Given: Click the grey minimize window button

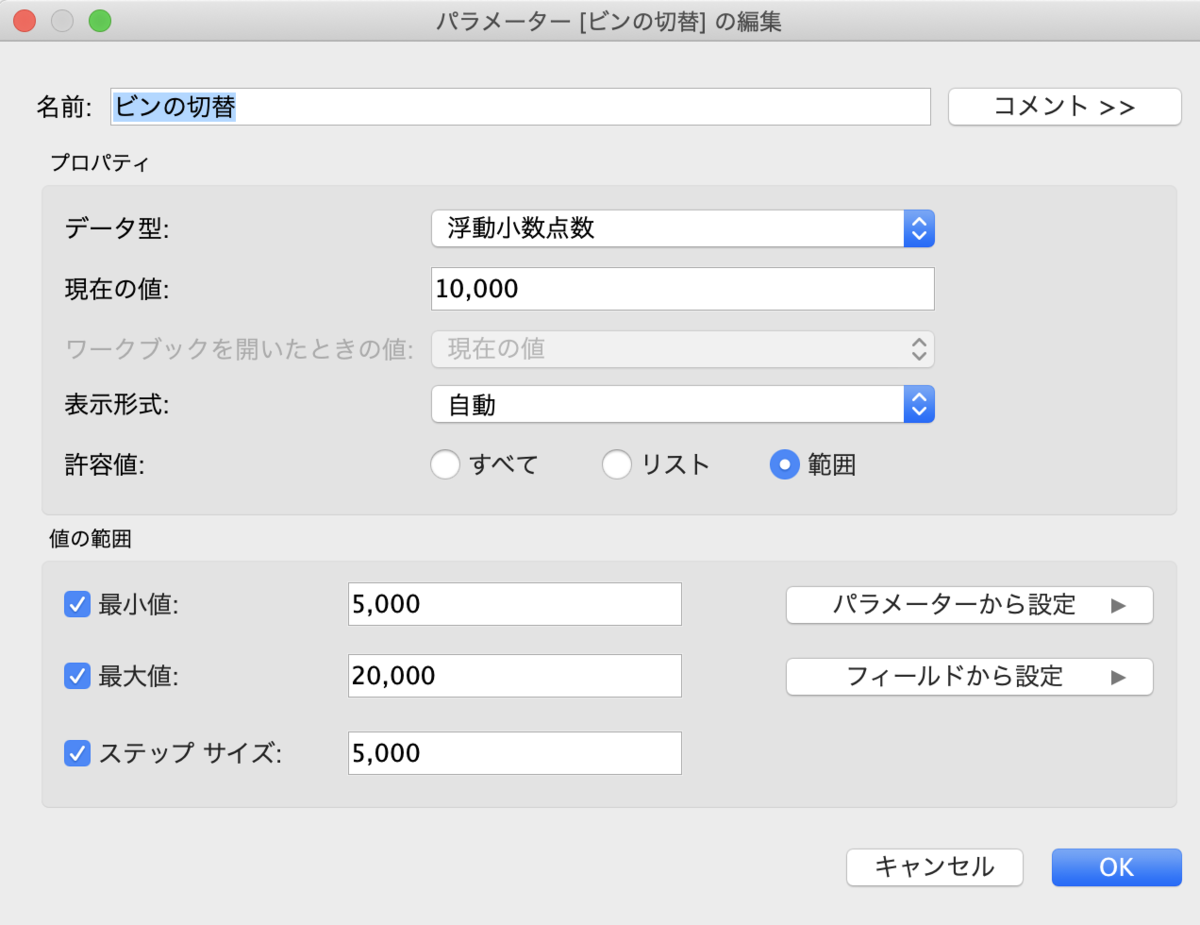Looking at the screenshot, I should pos(62,20).
